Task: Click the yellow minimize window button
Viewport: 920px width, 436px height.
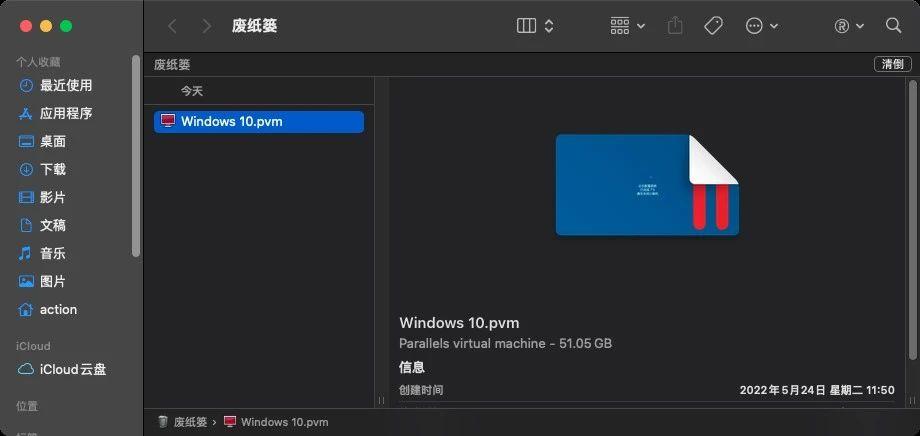Action: 46,26
